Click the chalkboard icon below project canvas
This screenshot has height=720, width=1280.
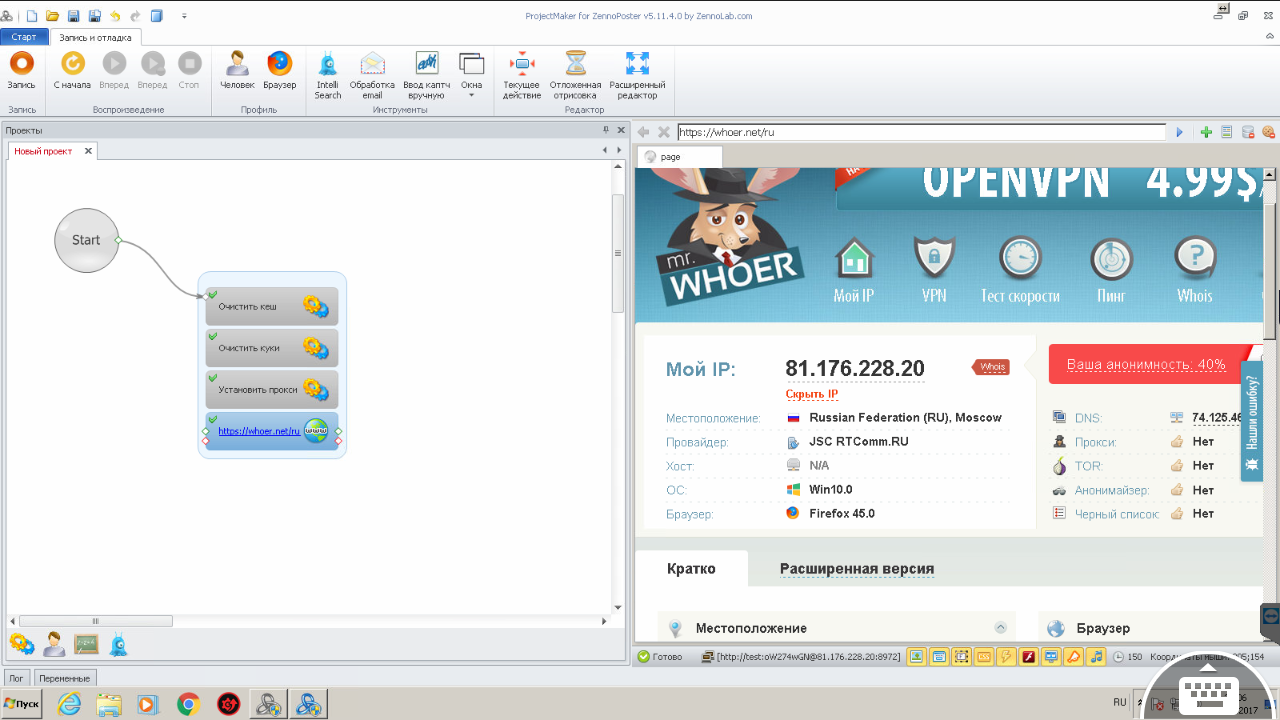(86, 644)
